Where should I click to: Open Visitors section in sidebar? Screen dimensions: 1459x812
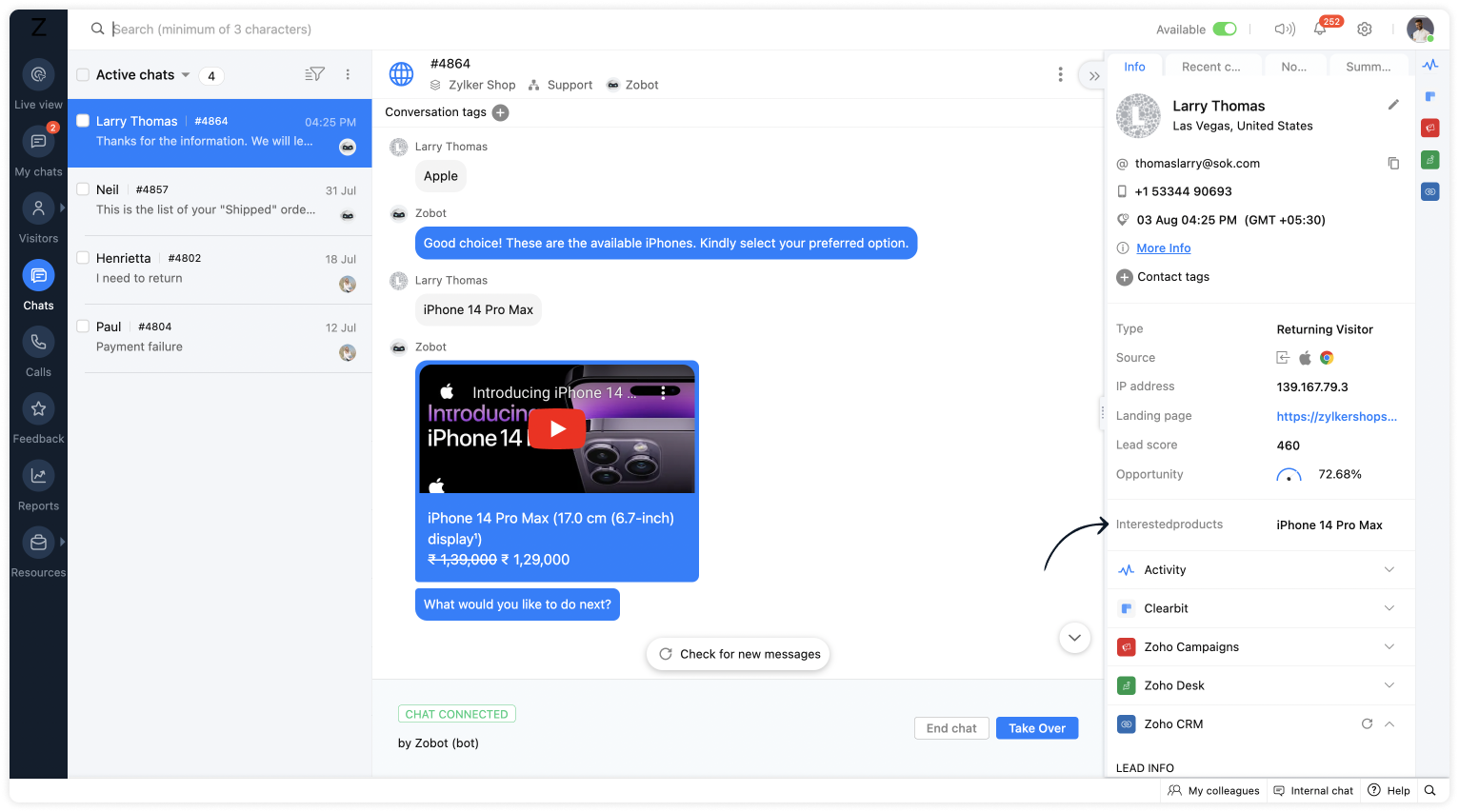point(38,218)
